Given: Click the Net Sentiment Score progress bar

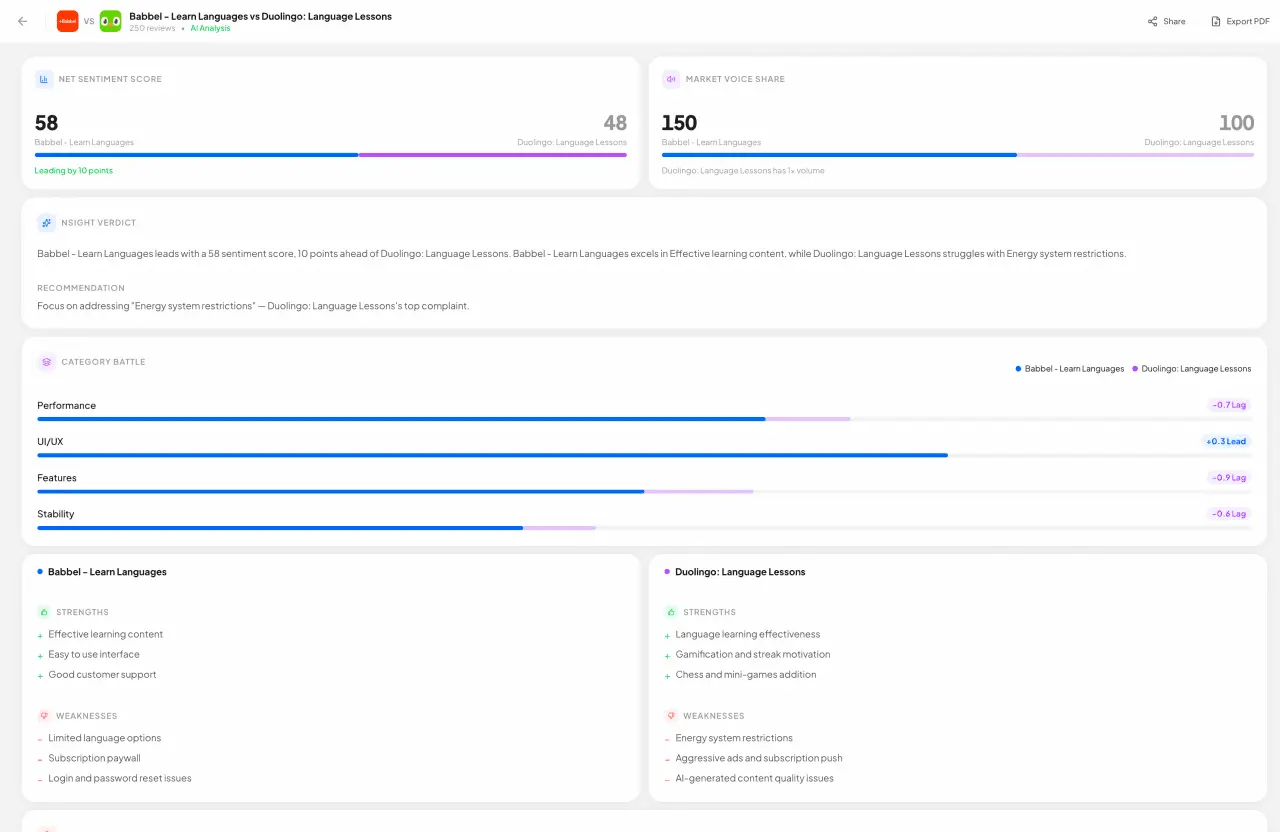Looking at the screenshot, I should 331,155.
